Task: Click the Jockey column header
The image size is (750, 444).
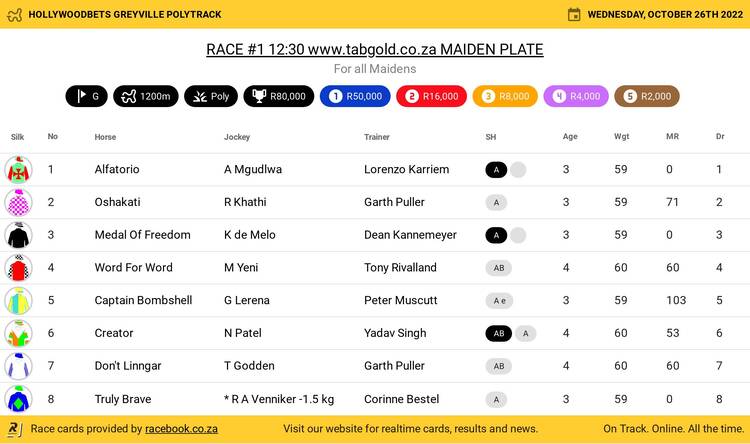Action: pyautogui.click(x=237, y=137)
